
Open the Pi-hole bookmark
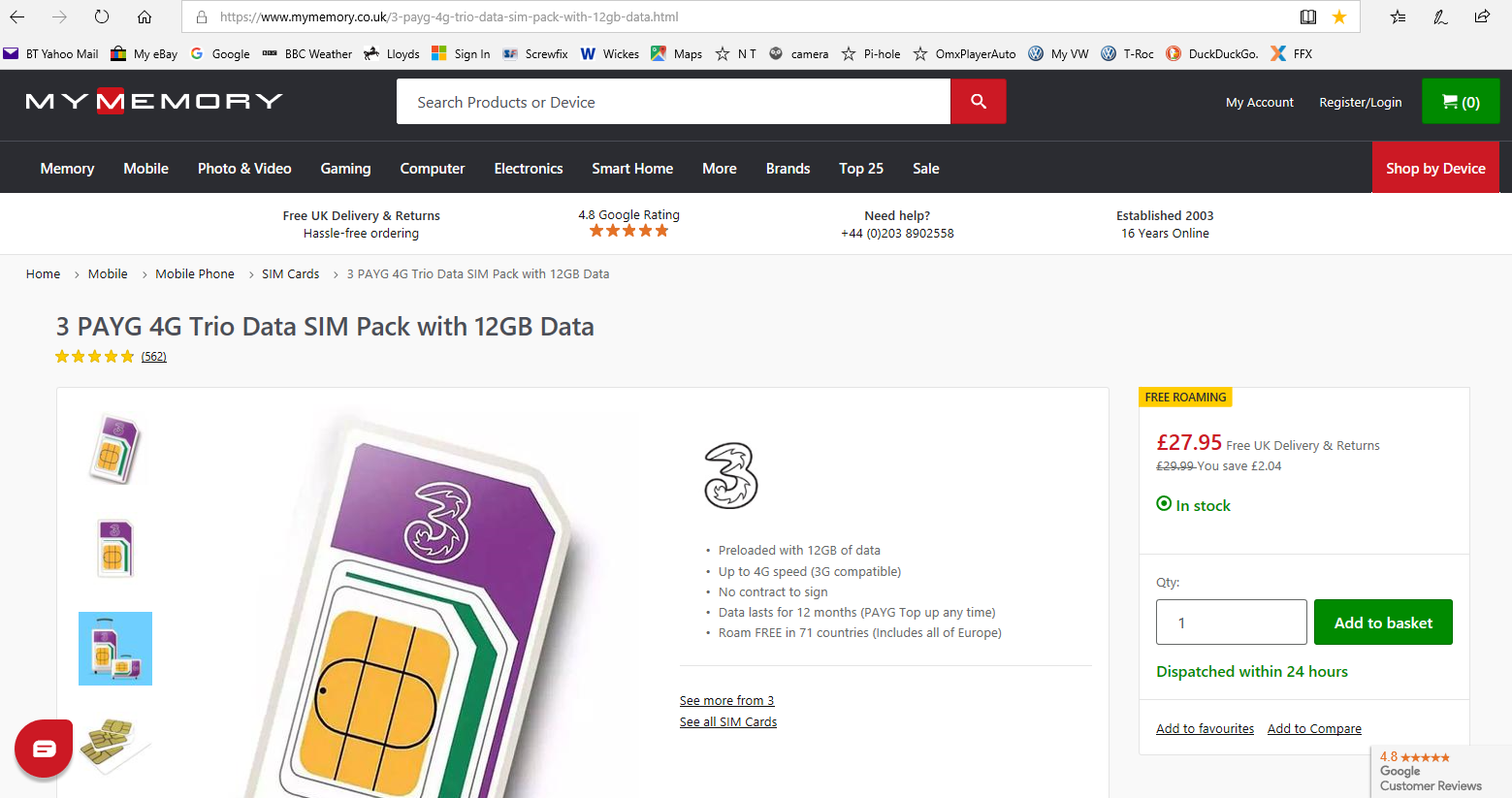[x=871, y=54]
